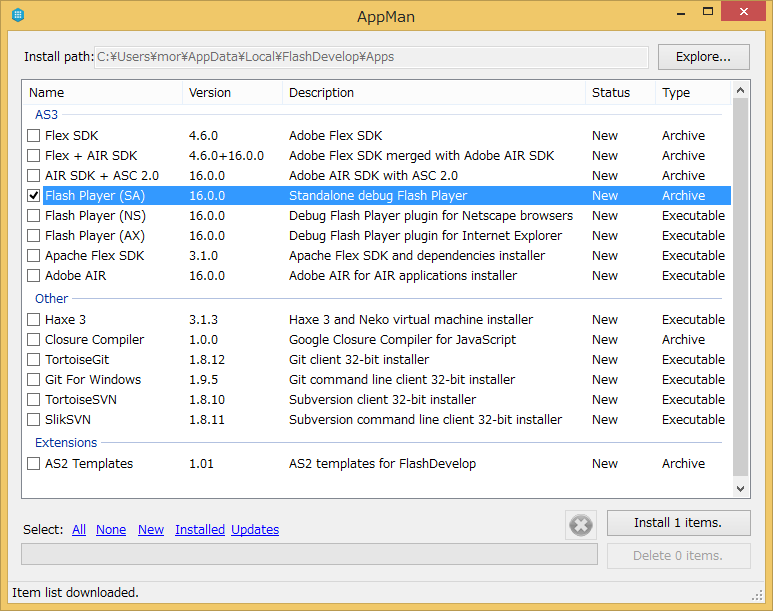Tick the Flash Player (AX) checkbox
Viewport: 773px width, 611px height.
point(34,236)
